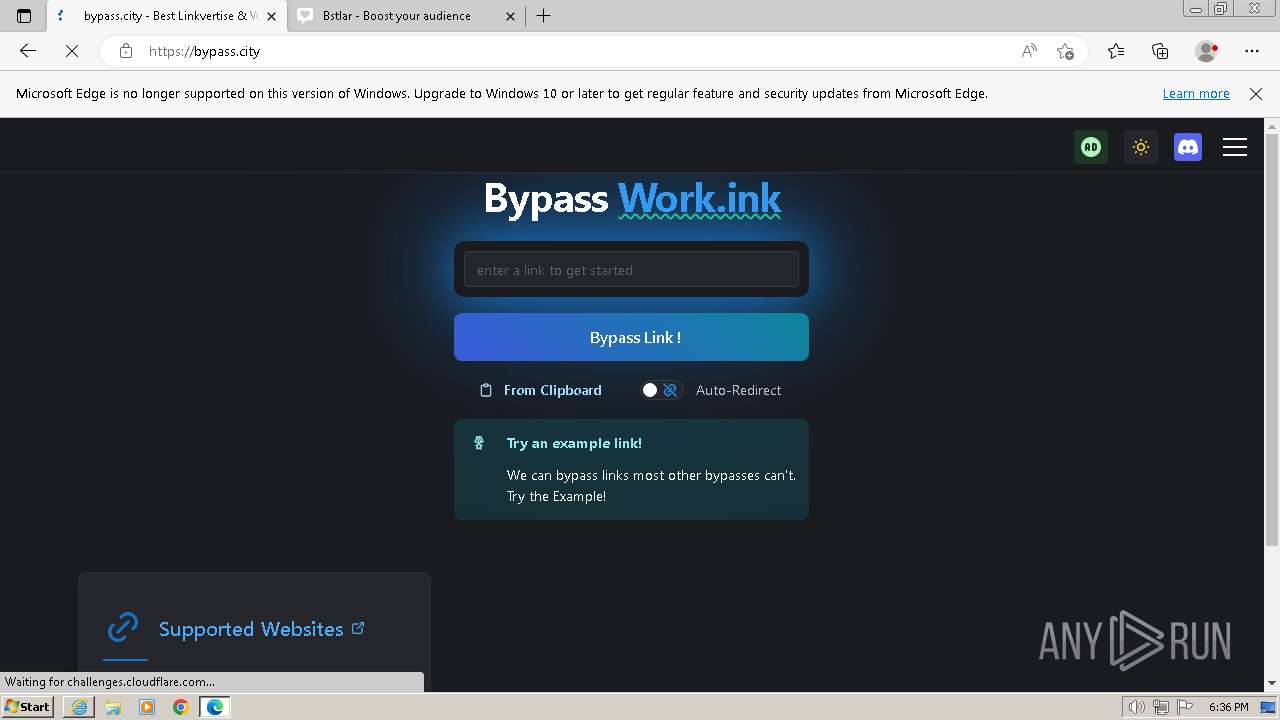Open a new browser tab
The image size is (1280, 720).
click(544, 16)
